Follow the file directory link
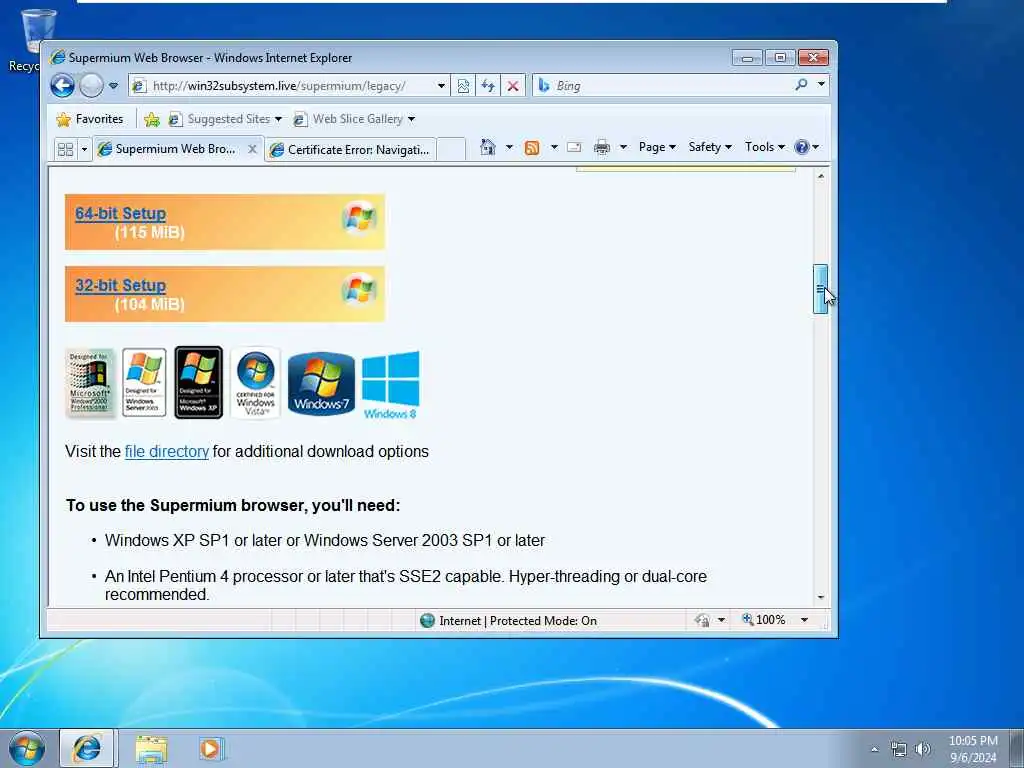The height and width of the screenshot is (768, 1024). pyautogui.click(x=167, y=452)
